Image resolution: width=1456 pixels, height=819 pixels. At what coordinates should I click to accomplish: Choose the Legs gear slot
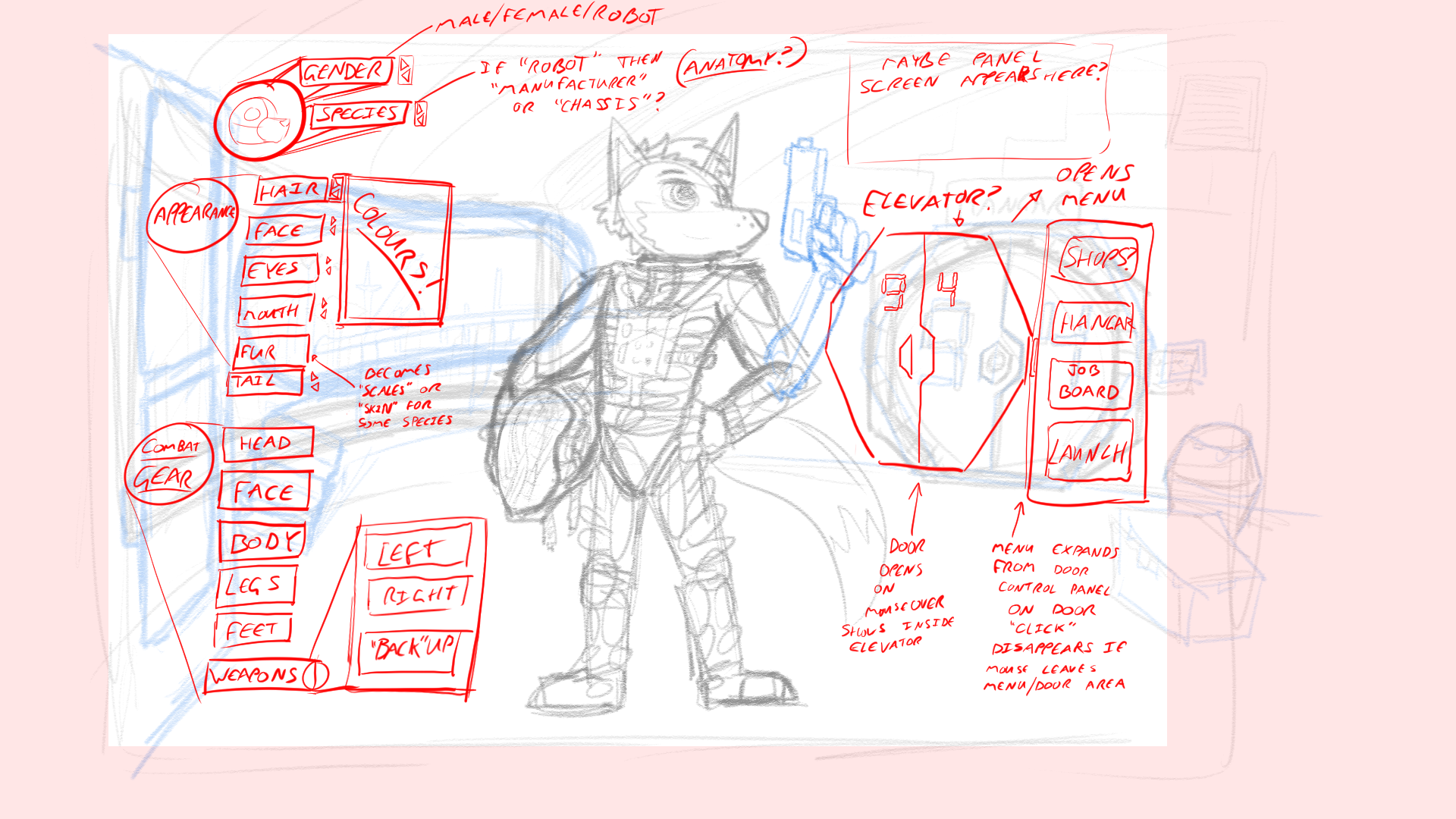coord(255,585)
